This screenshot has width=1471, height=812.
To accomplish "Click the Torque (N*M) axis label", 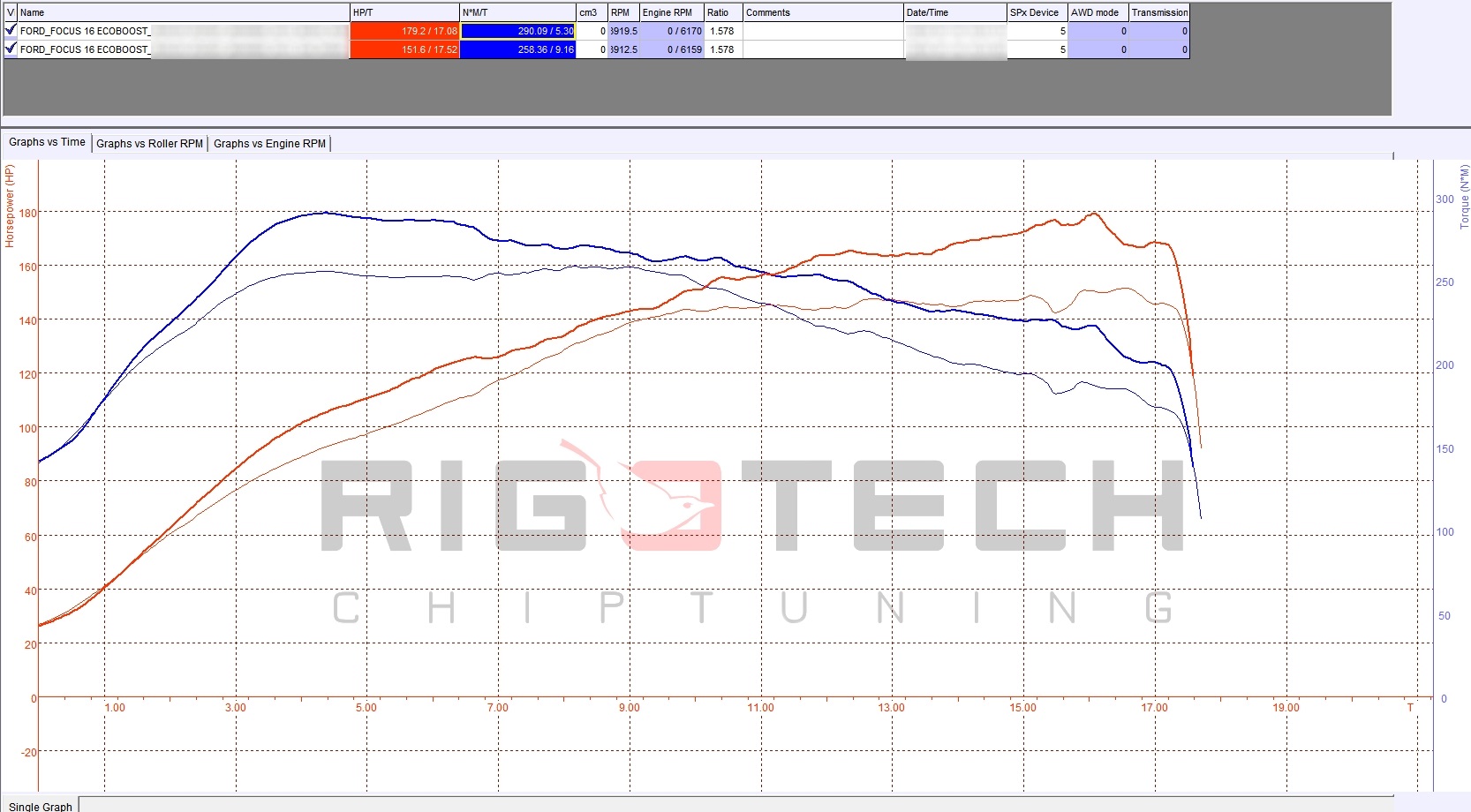I will (1464, 197).
